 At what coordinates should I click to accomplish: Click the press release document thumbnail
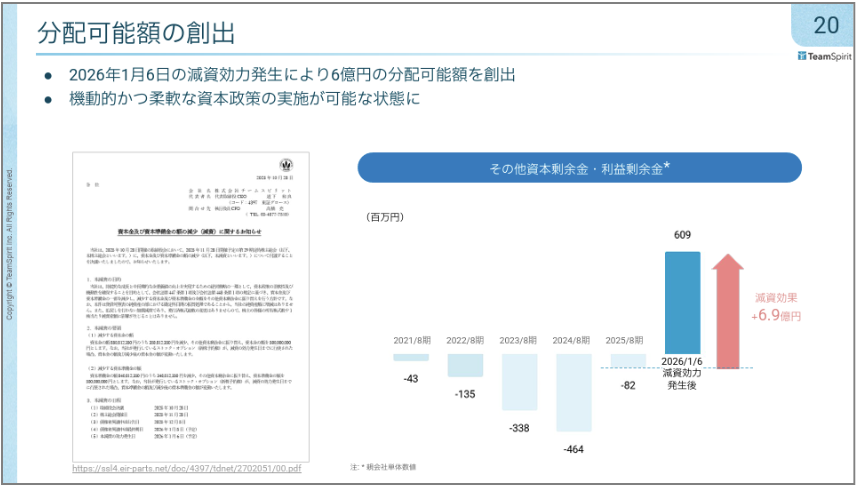(193, 306)
